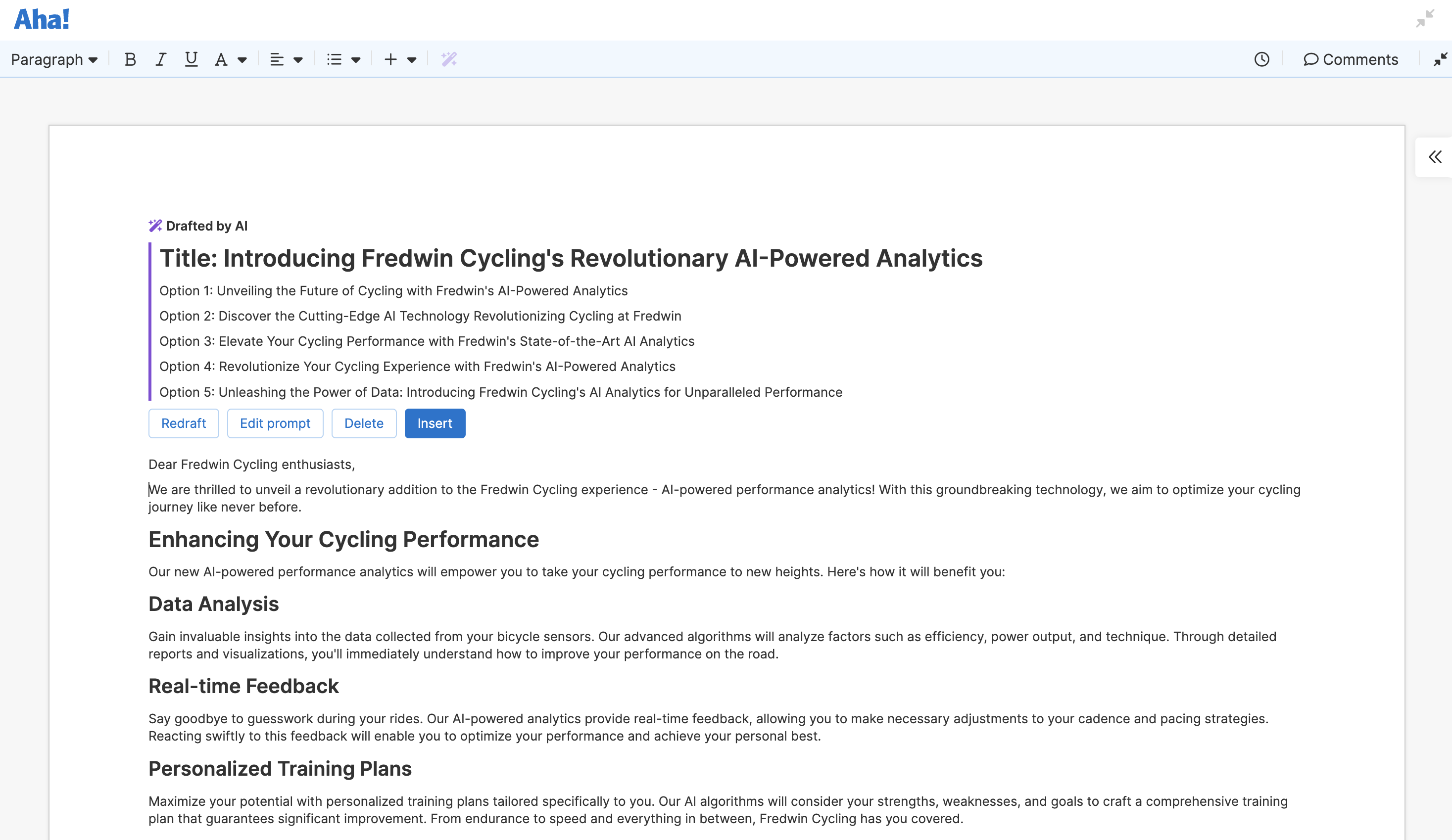The image size is (1452, 840).
Task: Click the Aha! logo
Action: pos(41,18)
